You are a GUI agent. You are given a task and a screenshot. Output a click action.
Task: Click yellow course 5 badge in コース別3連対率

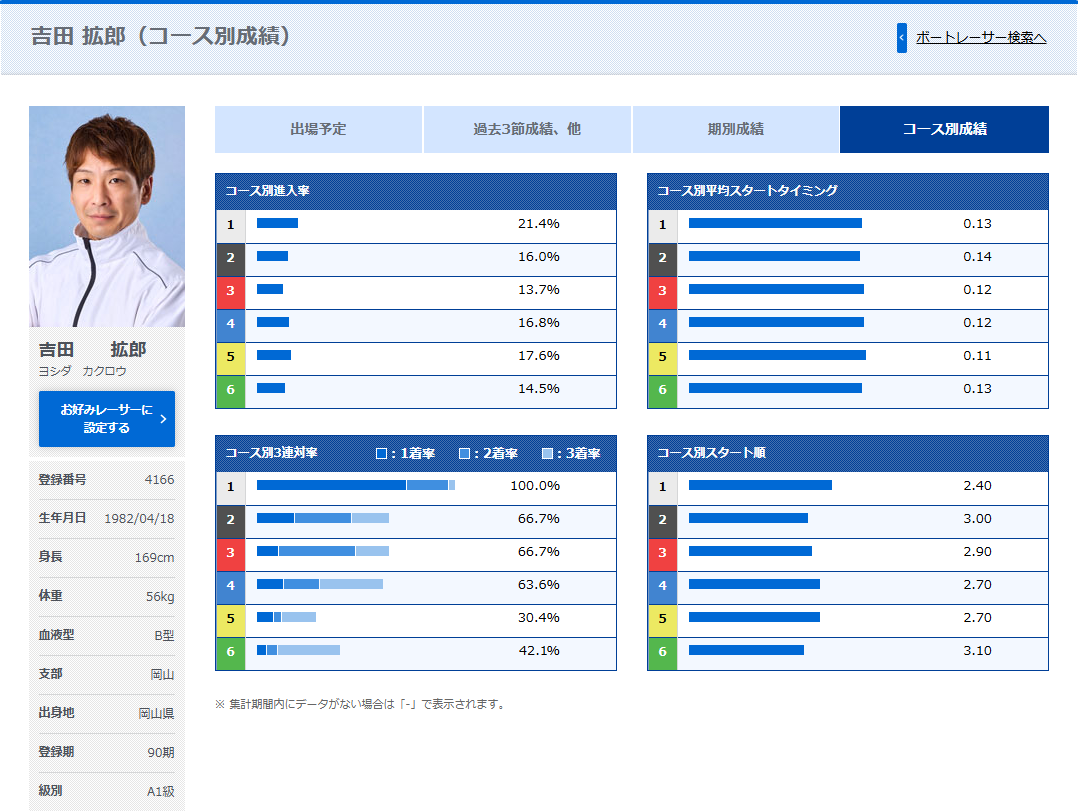click(231, 619)
